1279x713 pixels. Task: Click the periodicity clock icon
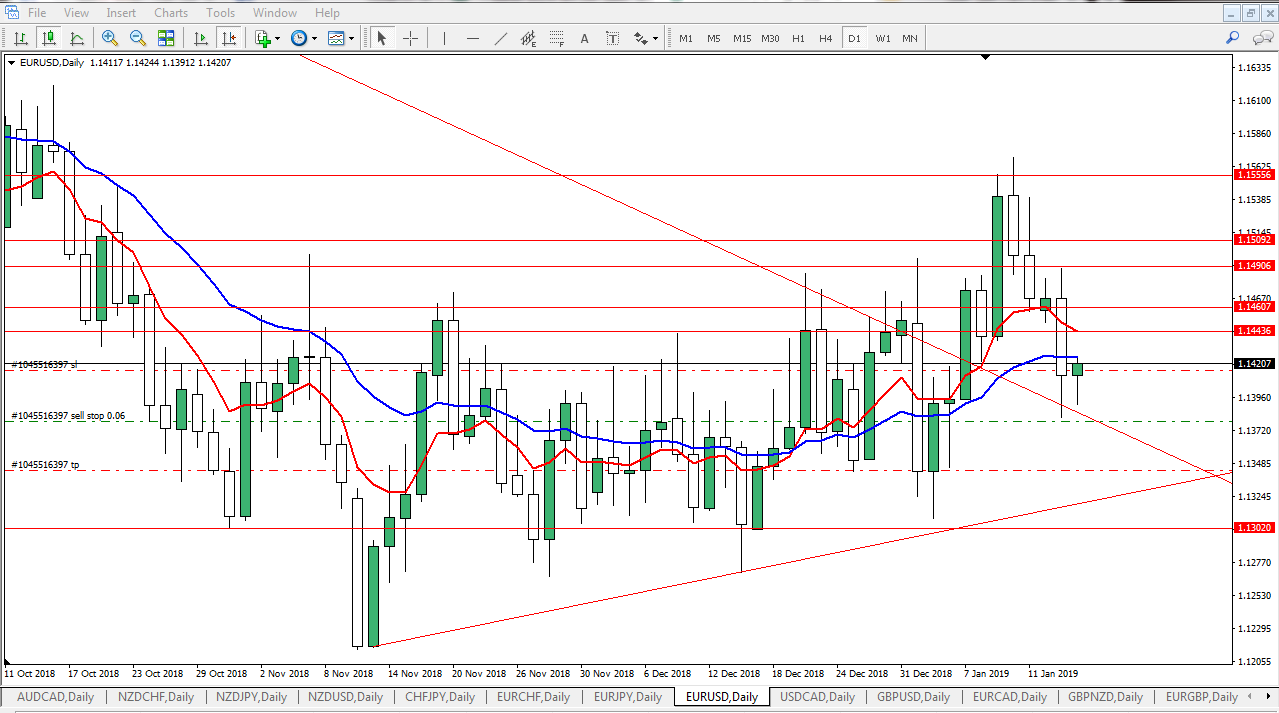point(299,38)
